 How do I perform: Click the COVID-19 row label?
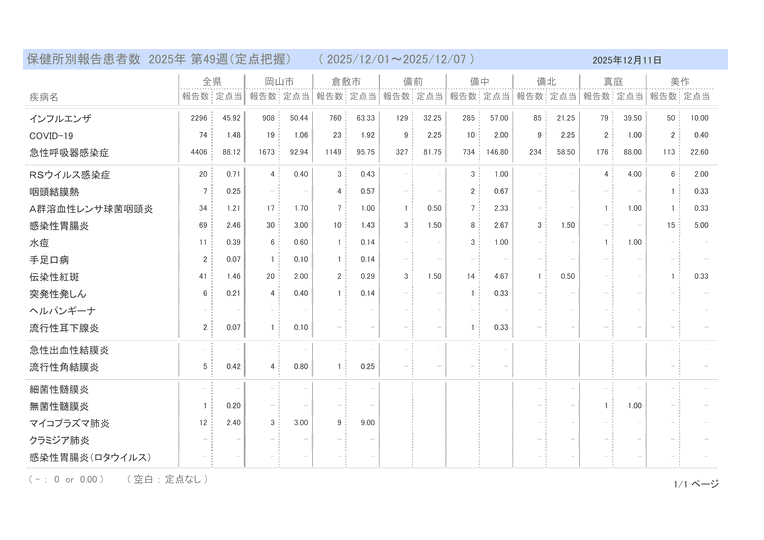51,135
